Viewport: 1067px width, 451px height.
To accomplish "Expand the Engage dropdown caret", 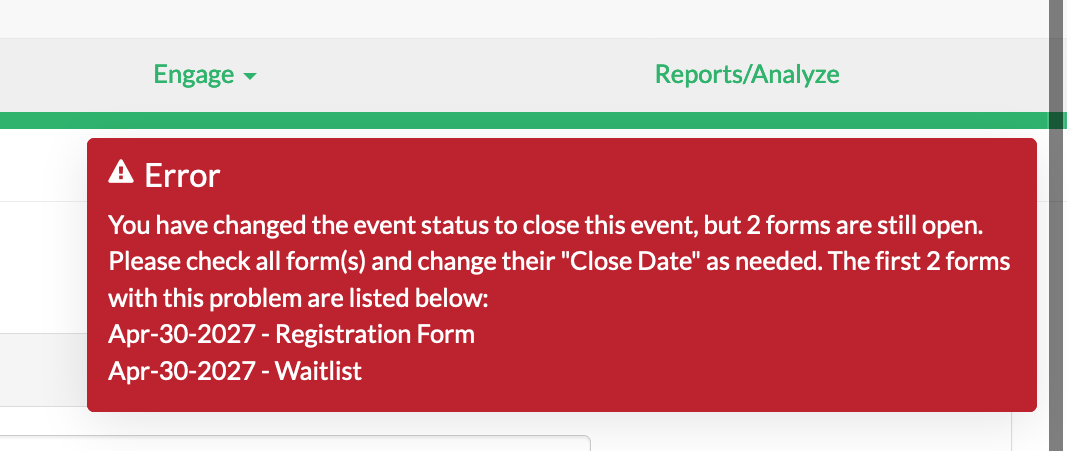I will (250, 77).
